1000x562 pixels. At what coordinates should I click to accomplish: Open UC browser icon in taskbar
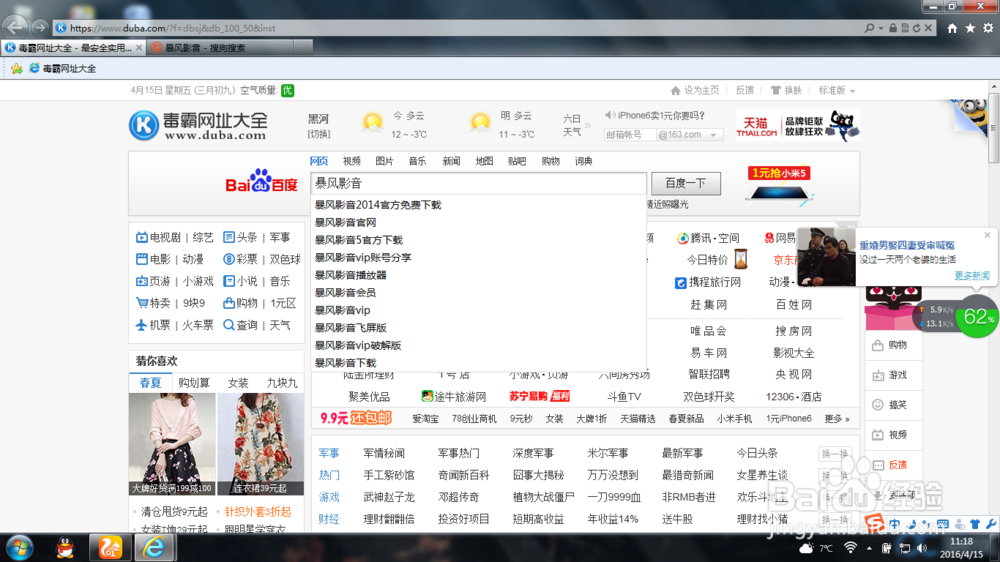tap(110, 548)
